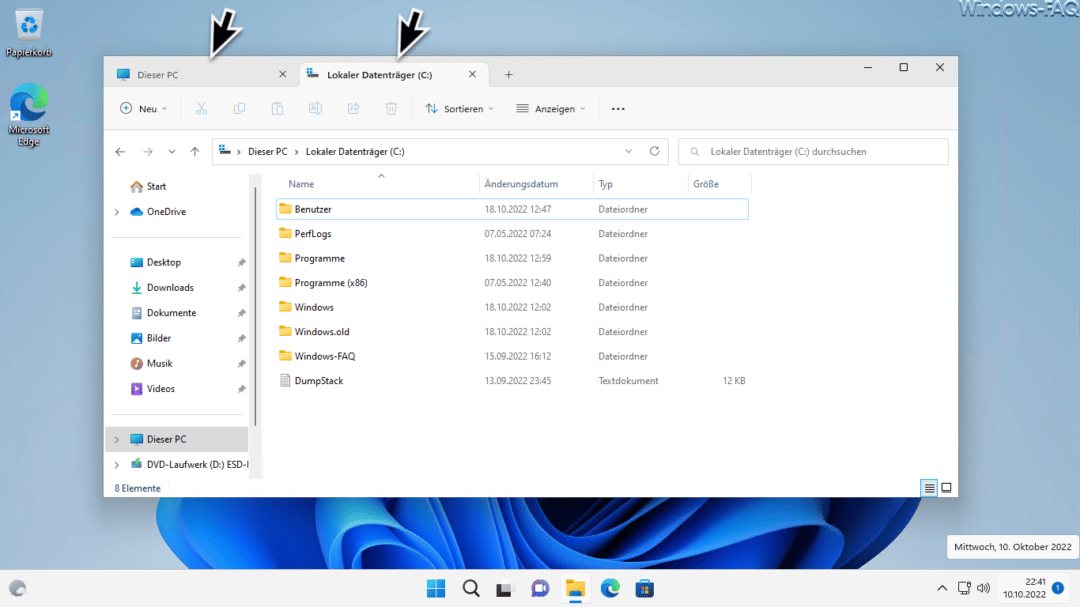Click the Delete icon in the toolbar
1080x607 pixels.
point(390,108)
